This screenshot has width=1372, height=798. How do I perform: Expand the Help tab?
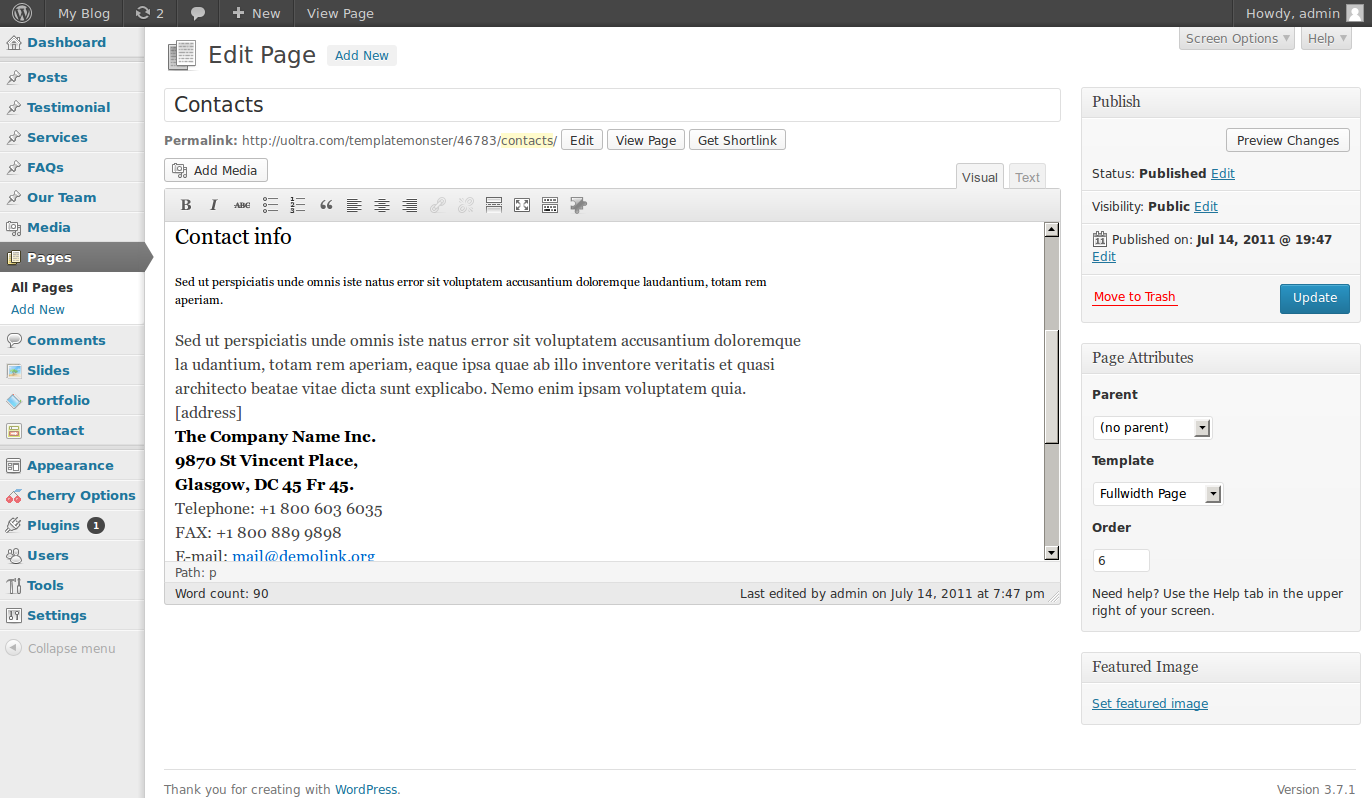pos(1326,38)
